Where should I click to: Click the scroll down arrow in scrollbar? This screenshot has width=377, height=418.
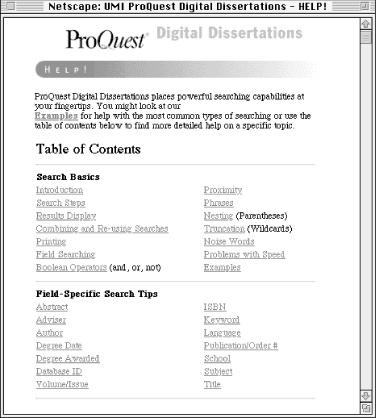coord(366,396)
